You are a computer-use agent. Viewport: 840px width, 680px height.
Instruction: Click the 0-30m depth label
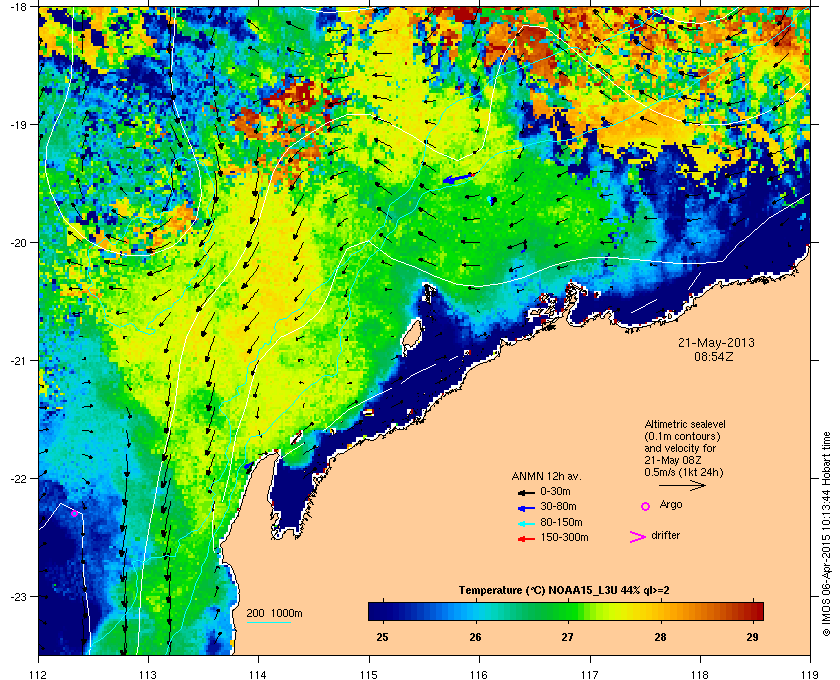[556, 491]
